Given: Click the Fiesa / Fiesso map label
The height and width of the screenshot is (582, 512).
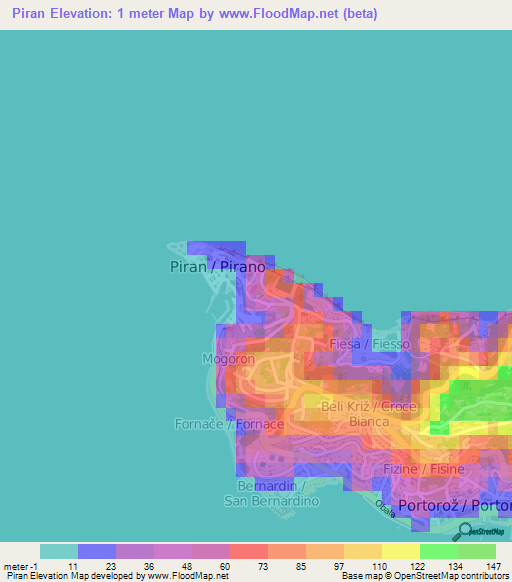Looking at the screenshot, I should click(x=369, y=344).
